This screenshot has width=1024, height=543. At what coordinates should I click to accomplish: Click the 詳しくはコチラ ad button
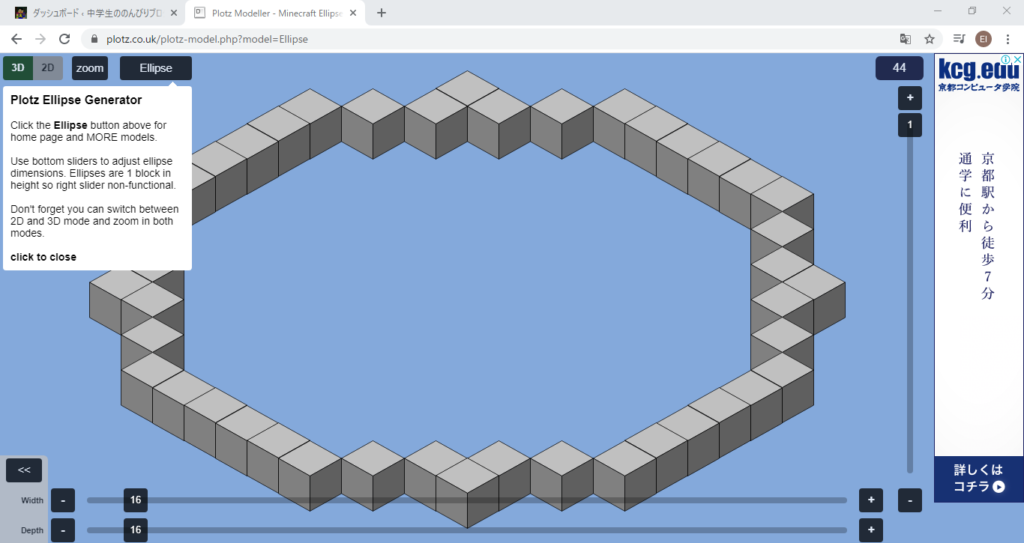pos(979,478)
